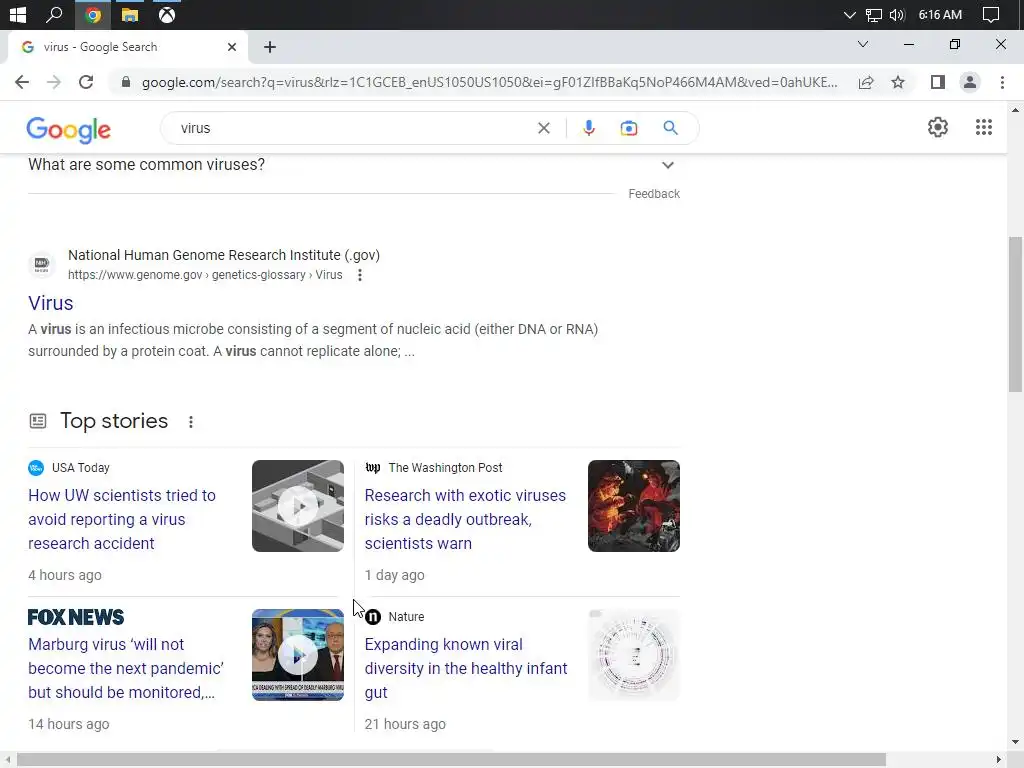This screenshot has width=1024, height=768.
Task: Click the Fox News logo
Action: pos(76,617)
